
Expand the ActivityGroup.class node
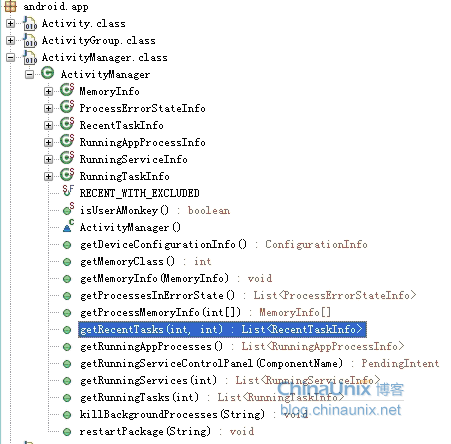[x=11, y=41]
